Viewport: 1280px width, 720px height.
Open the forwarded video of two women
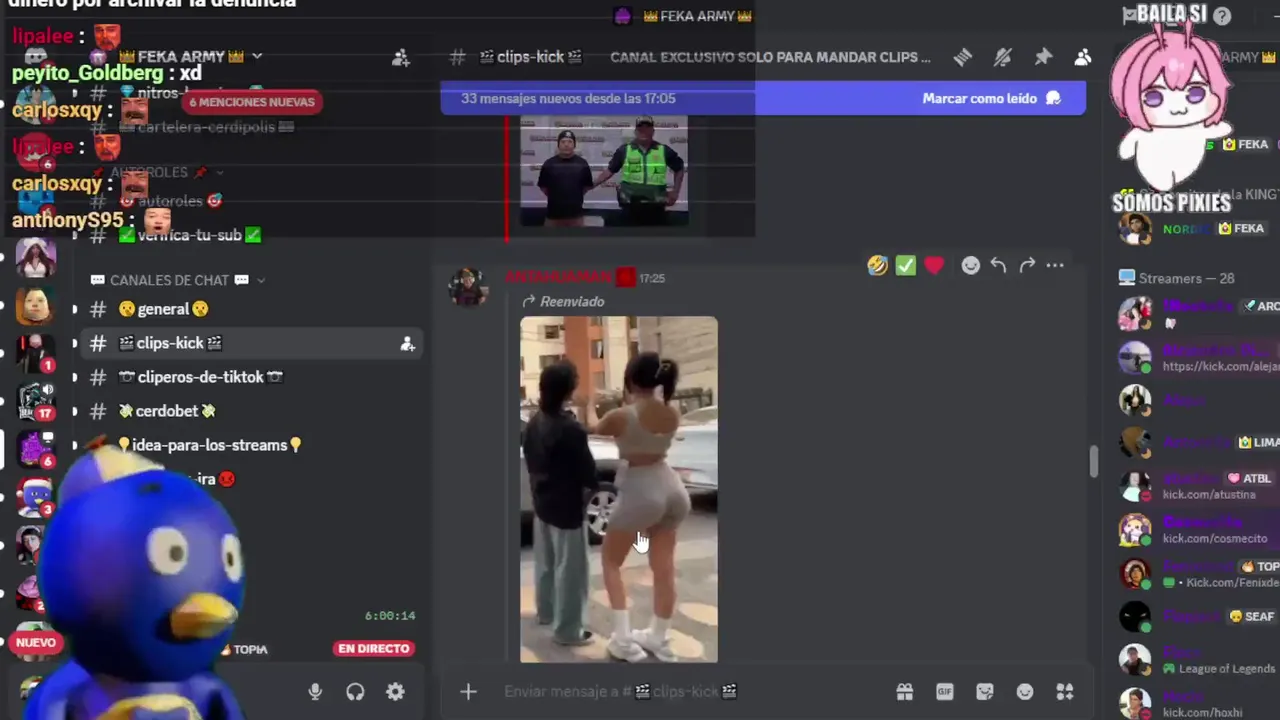coord(618,489)
